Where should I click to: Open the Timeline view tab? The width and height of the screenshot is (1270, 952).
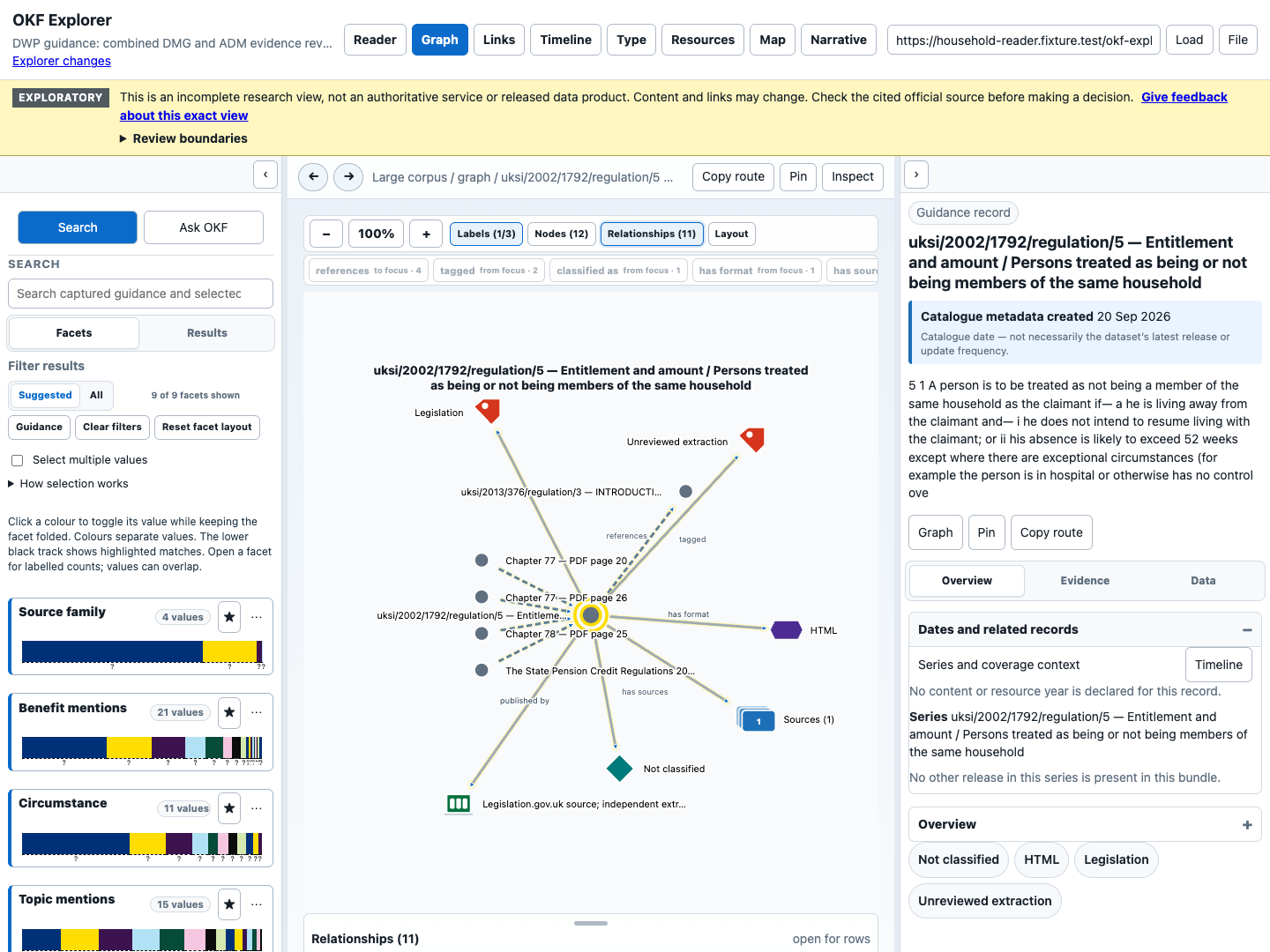coord(565,40)
